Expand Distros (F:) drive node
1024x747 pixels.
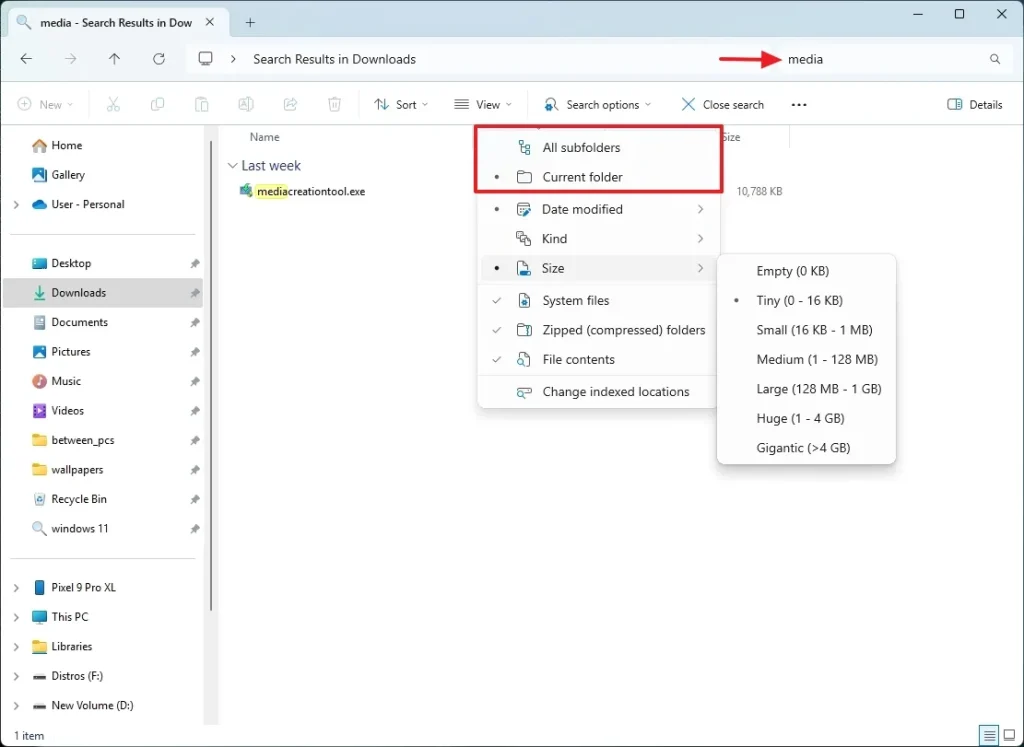point(16,676)
